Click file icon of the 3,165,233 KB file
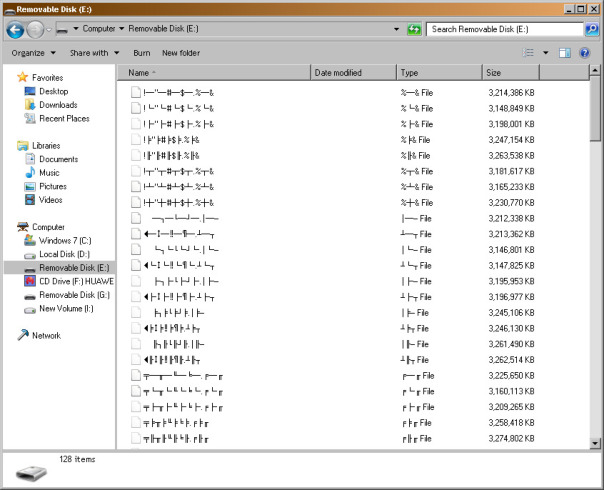604x490 pixels. coord(136,187)
